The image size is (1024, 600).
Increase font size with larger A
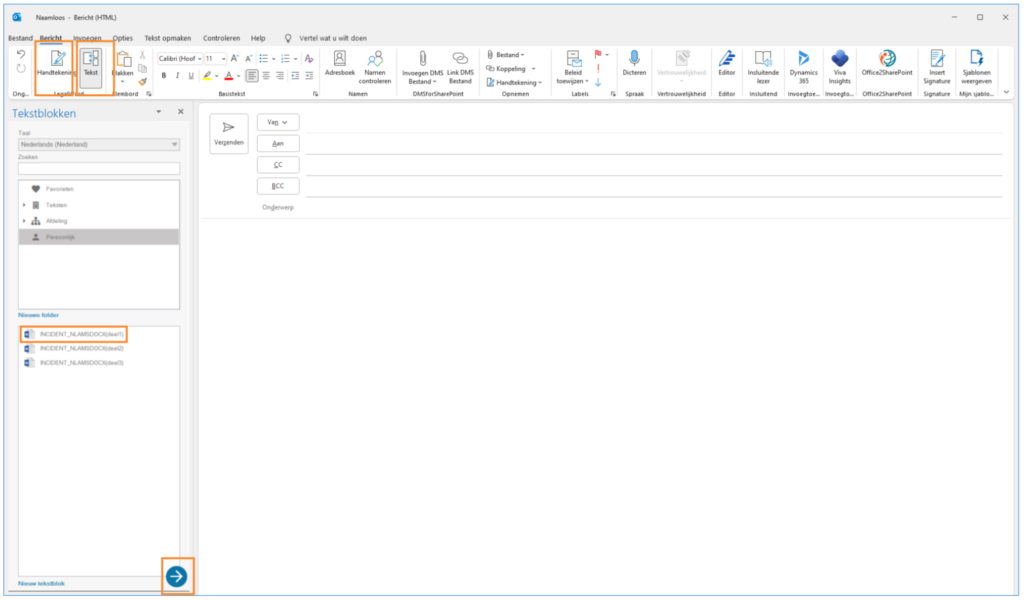[x=234, y=59]
